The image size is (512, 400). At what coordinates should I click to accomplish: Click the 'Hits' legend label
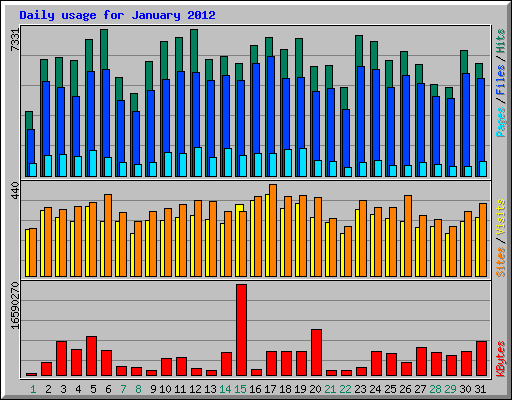[501, 41]
